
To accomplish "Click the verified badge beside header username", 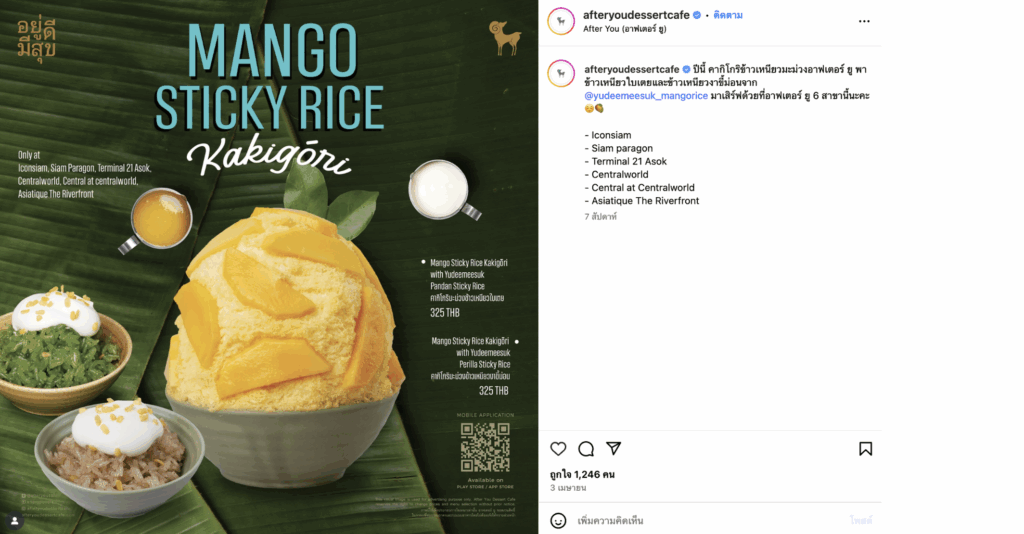I will 697,15.
